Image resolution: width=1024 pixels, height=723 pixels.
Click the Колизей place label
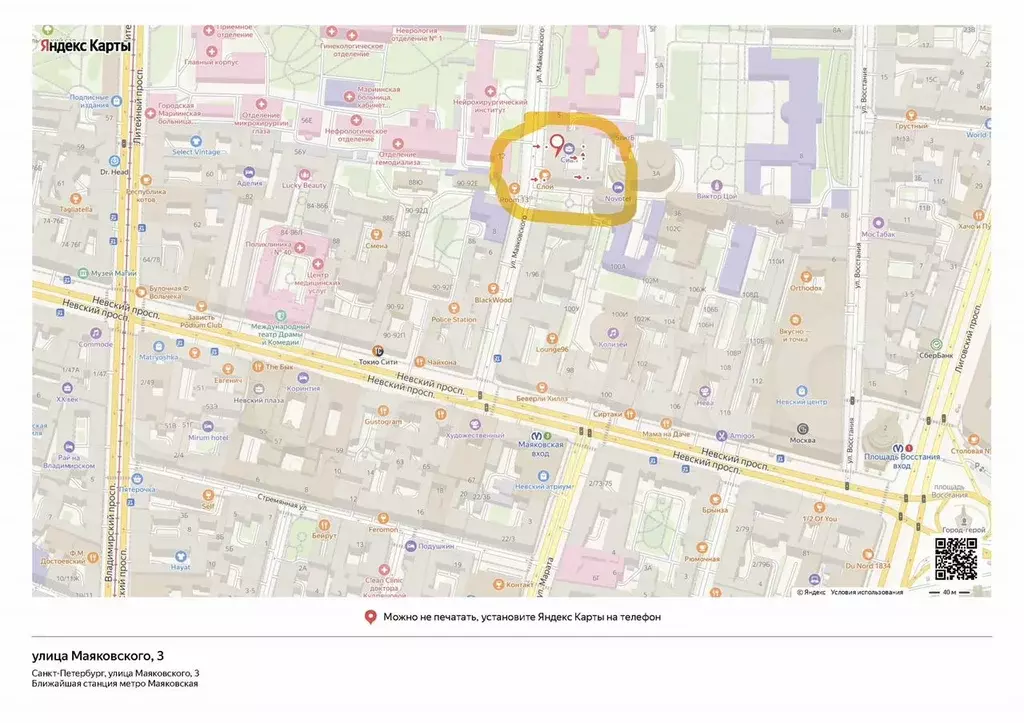point(613,344)
